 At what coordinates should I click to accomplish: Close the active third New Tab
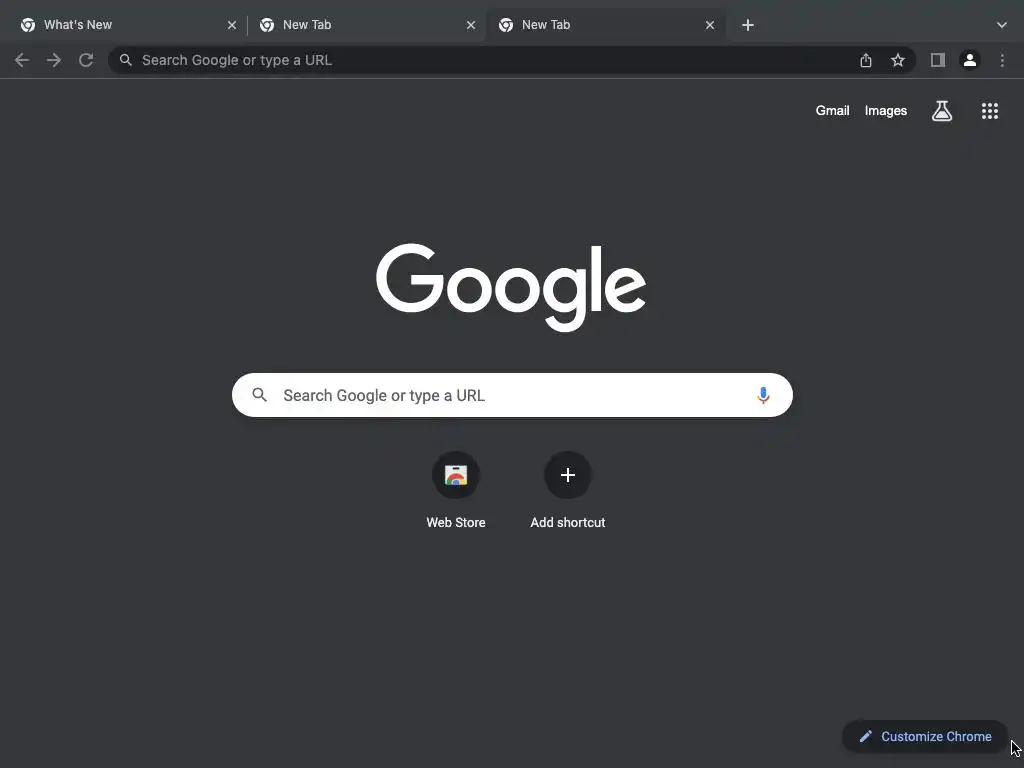click(710, 25)
